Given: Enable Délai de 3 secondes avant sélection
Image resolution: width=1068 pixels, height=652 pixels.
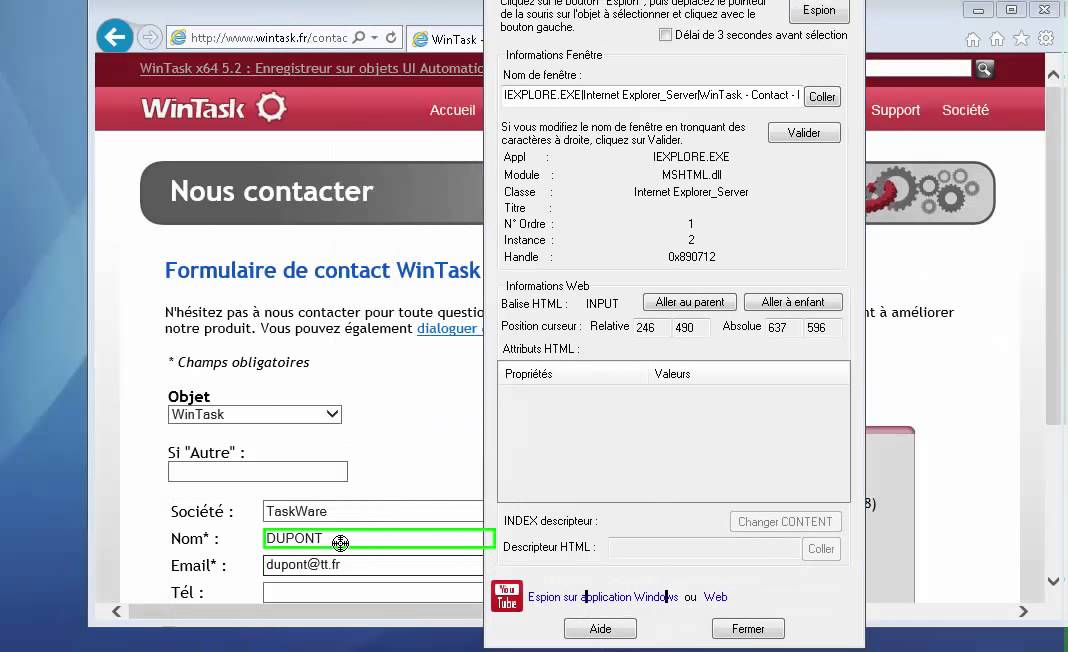Looking at the screenshot, I should pos(665,35).
